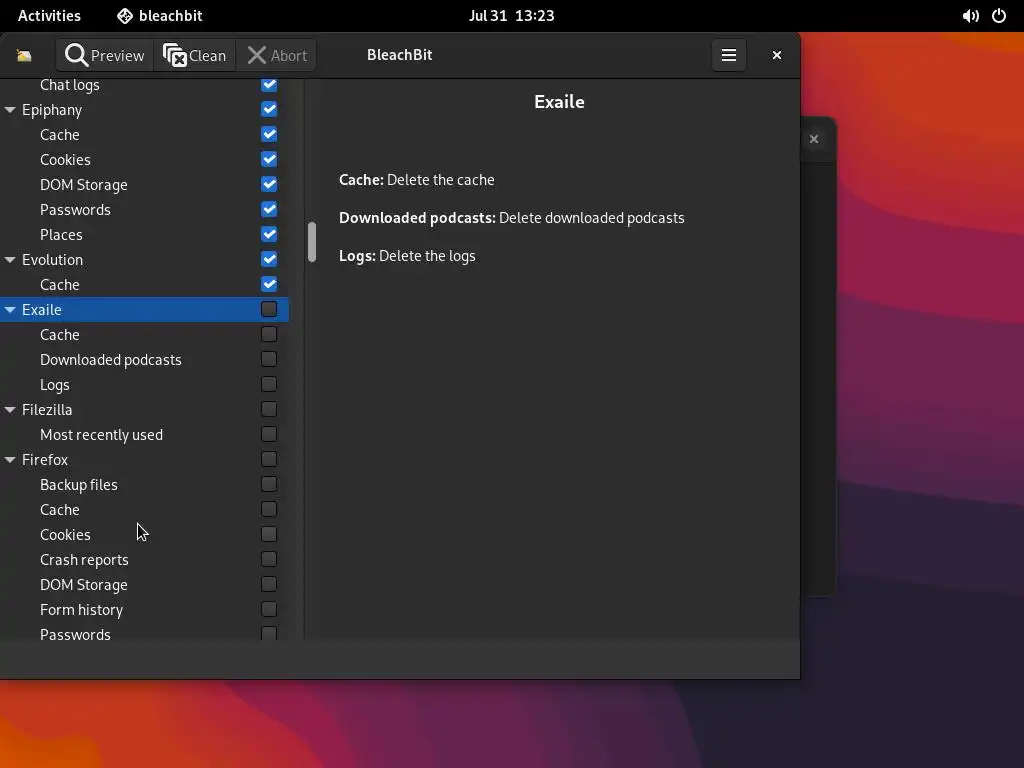Select Cache under Epiphany

tap(144, 135)
